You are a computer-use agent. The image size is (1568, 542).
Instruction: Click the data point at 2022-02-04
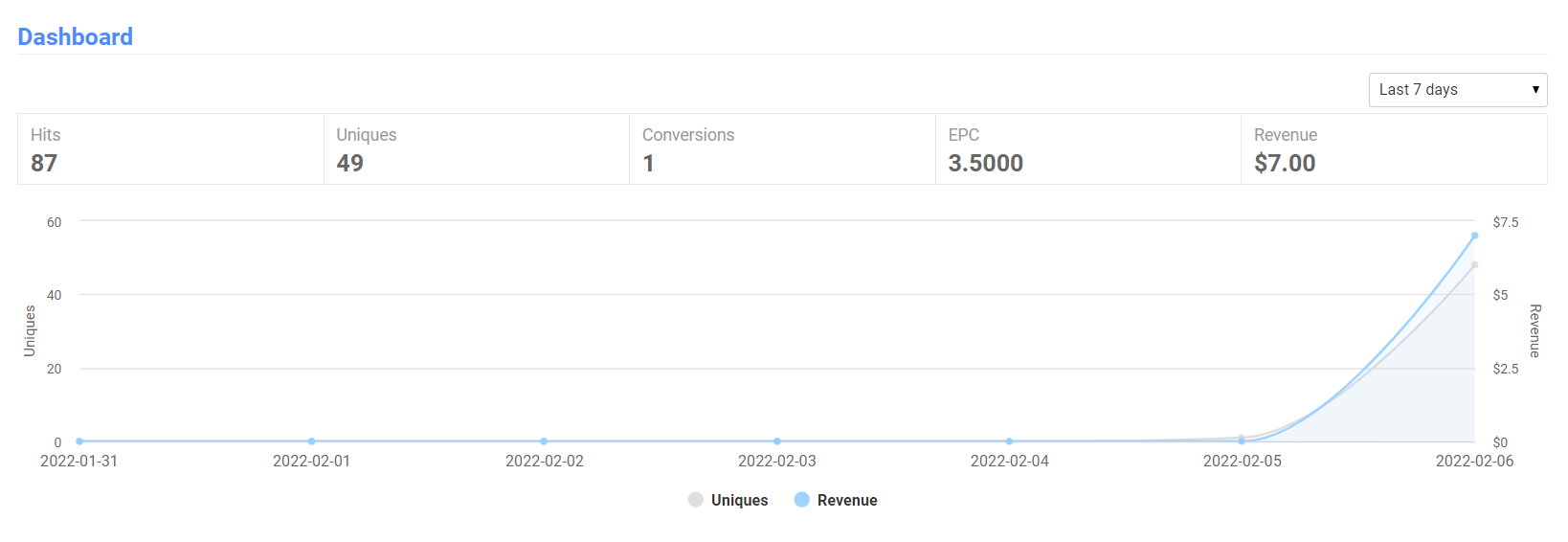1010,441
